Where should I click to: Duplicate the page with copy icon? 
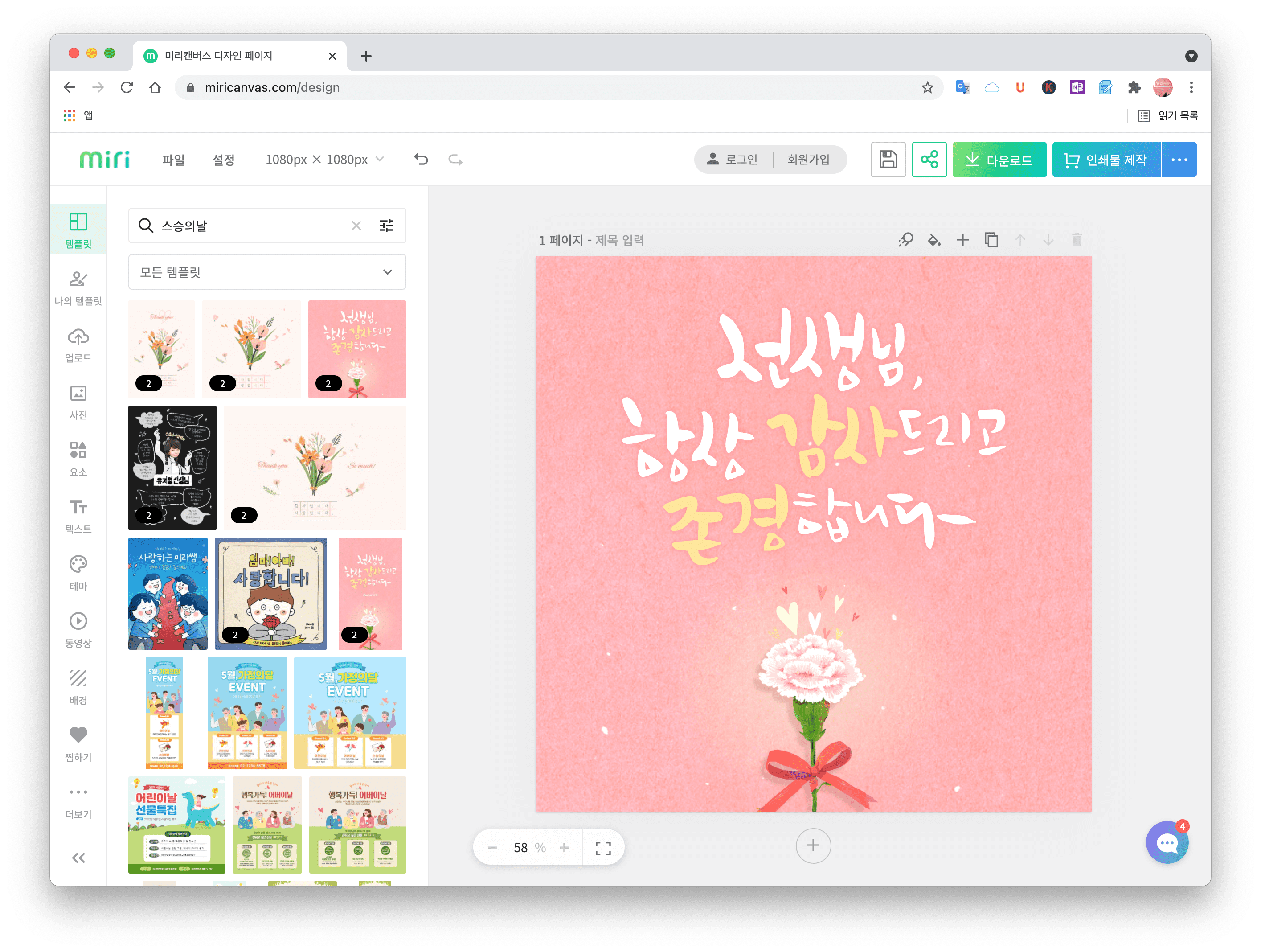991,240
